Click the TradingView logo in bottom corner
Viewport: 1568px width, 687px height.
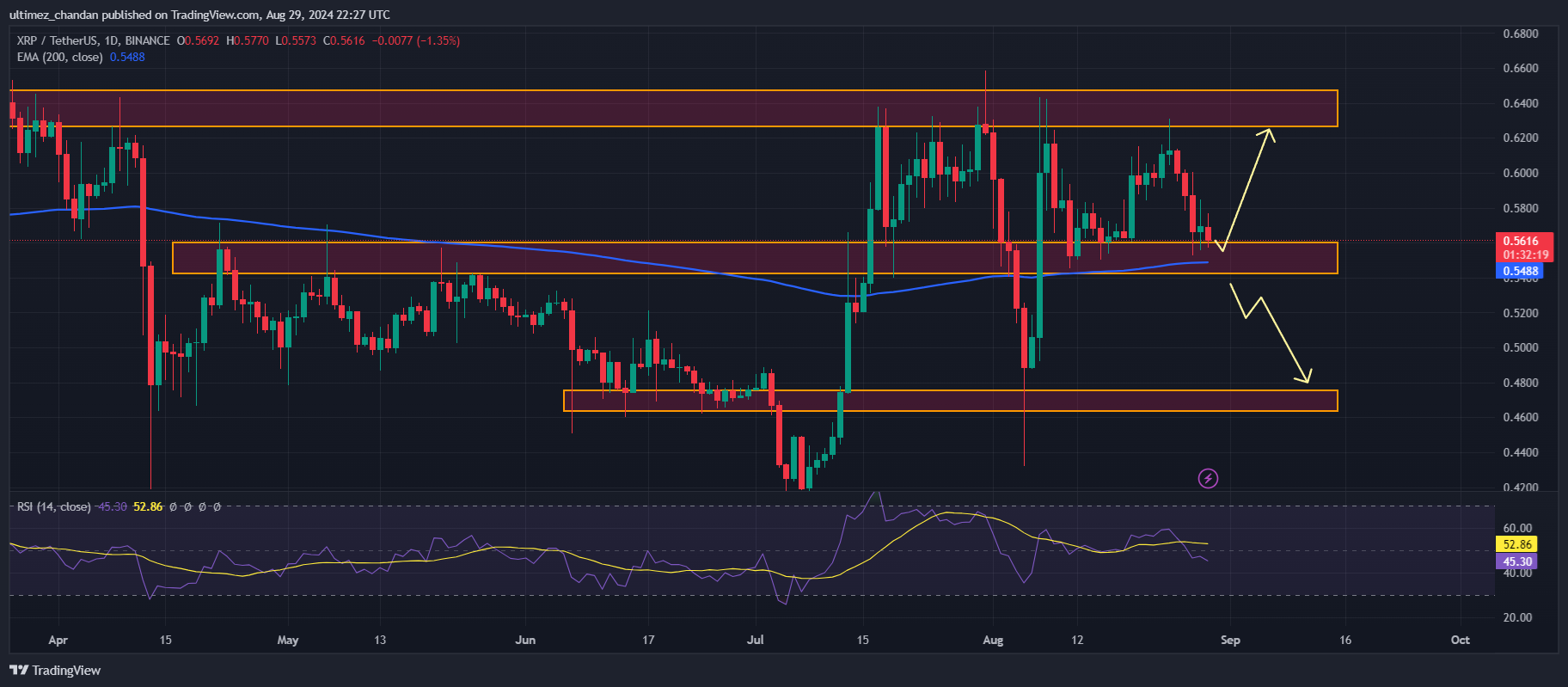[x=56, y=671]
